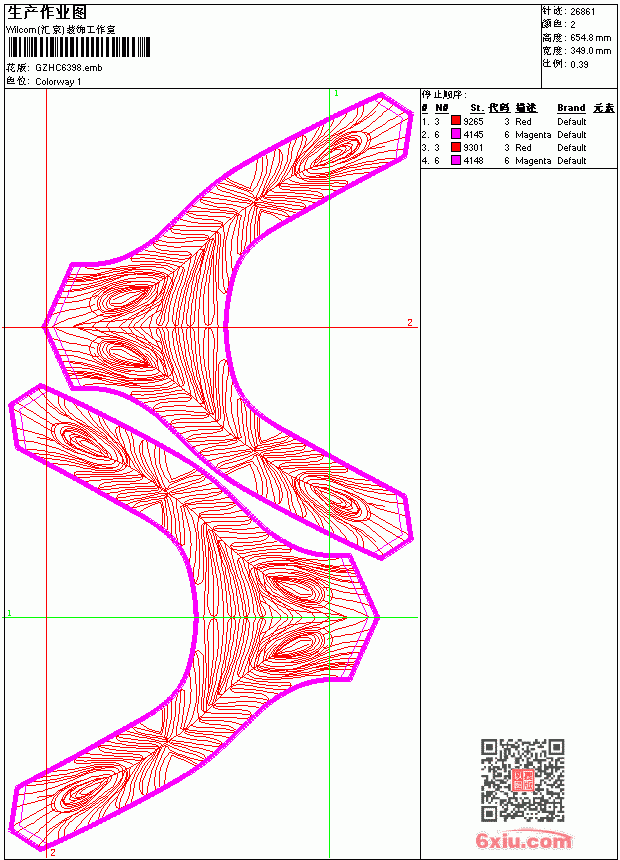Click the 生产作业图 title
This screenshot has width=620, height=860.
47,13
